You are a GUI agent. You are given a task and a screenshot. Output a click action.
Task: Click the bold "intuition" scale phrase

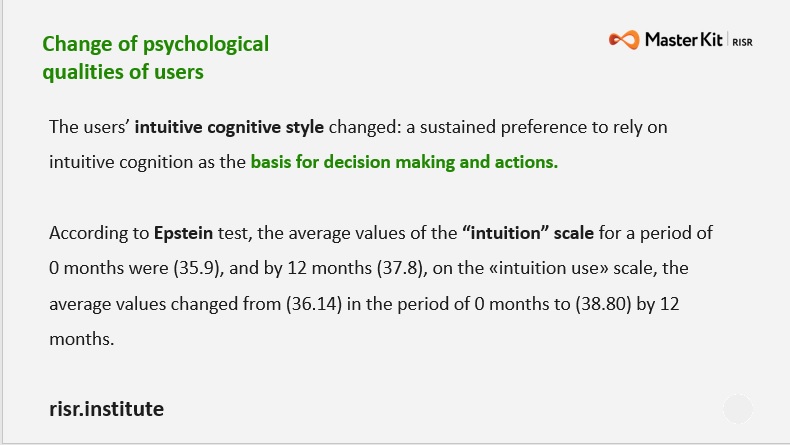[528, 233]
